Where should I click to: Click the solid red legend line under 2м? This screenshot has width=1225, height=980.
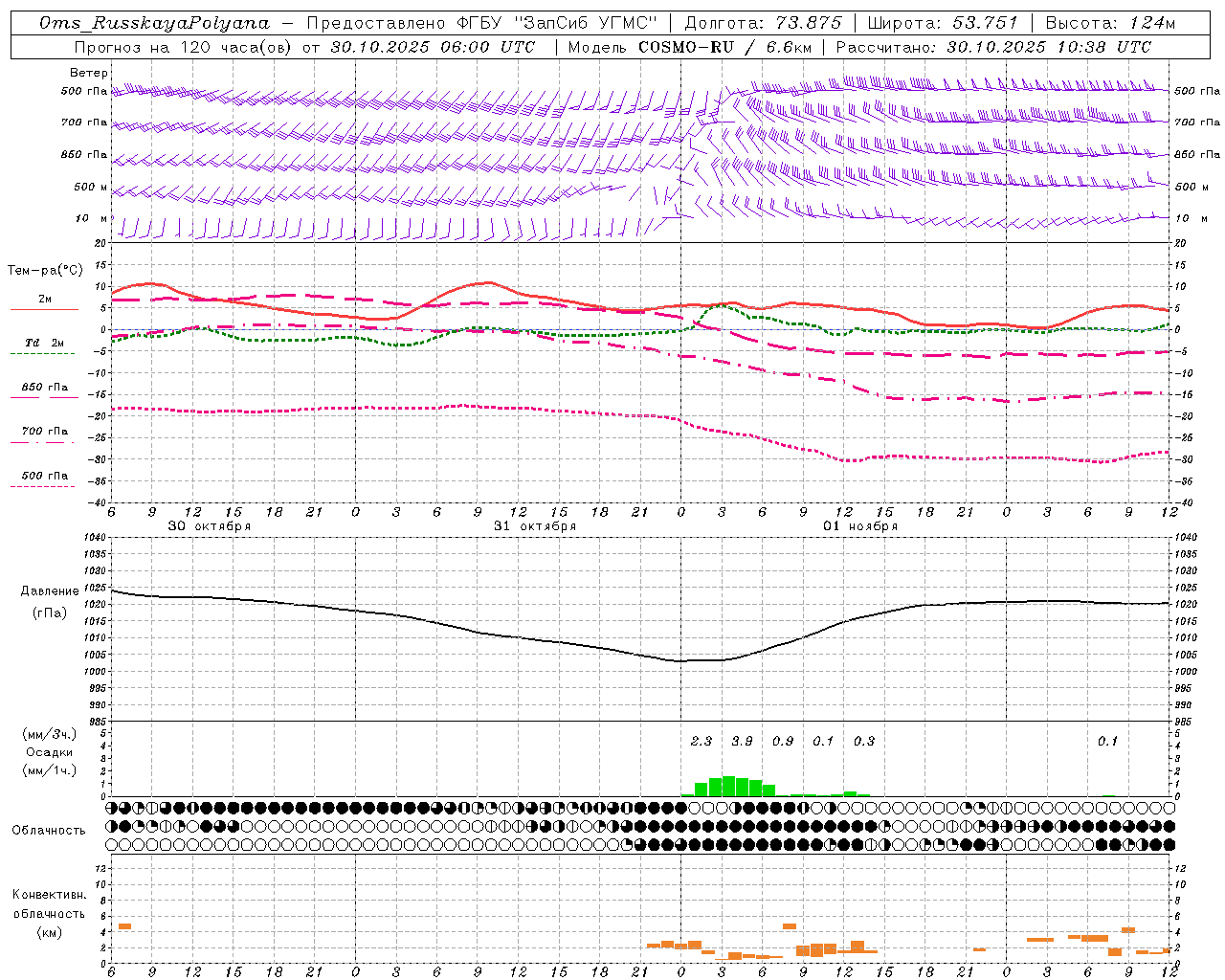click(x=44, y=310)
